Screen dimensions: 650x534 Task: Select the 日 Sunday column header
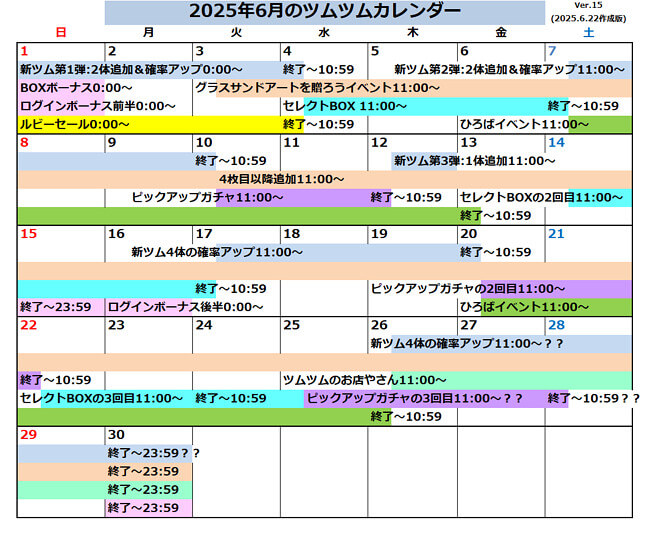(x=61, y=32)
